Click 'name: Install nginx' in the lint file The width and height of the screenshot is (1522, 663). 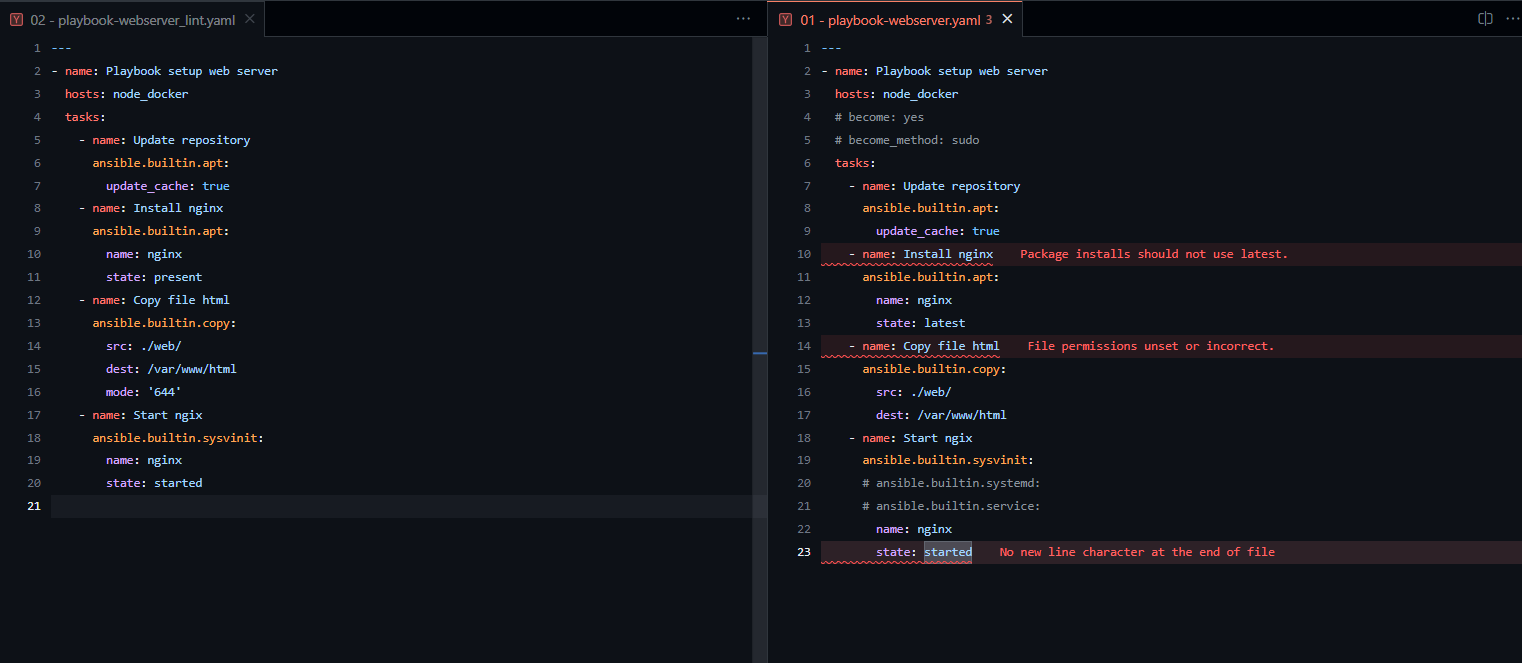[158, 208]
